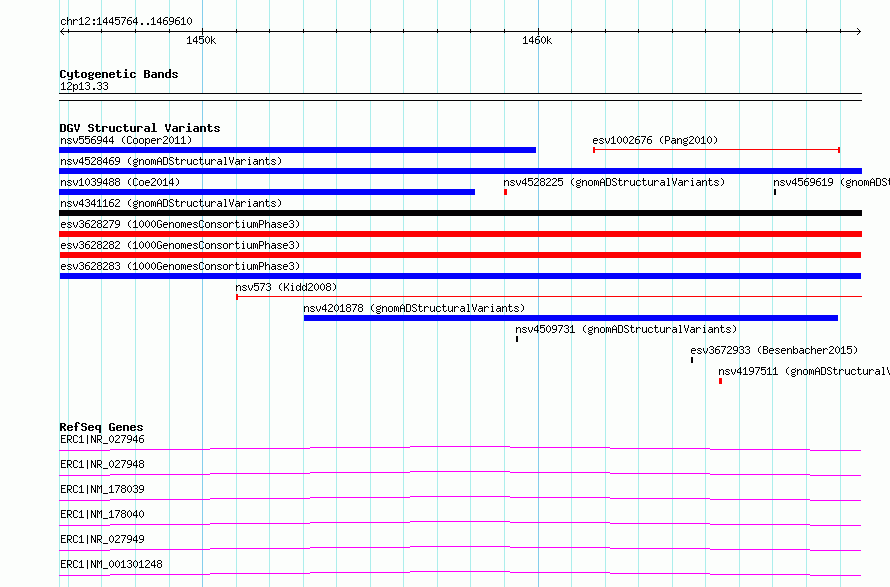The height and width of the screenshot is (587, 890).
Task: Open the nsv4569619 variant label
Action: pyautogui.click(x=831, y=182)
